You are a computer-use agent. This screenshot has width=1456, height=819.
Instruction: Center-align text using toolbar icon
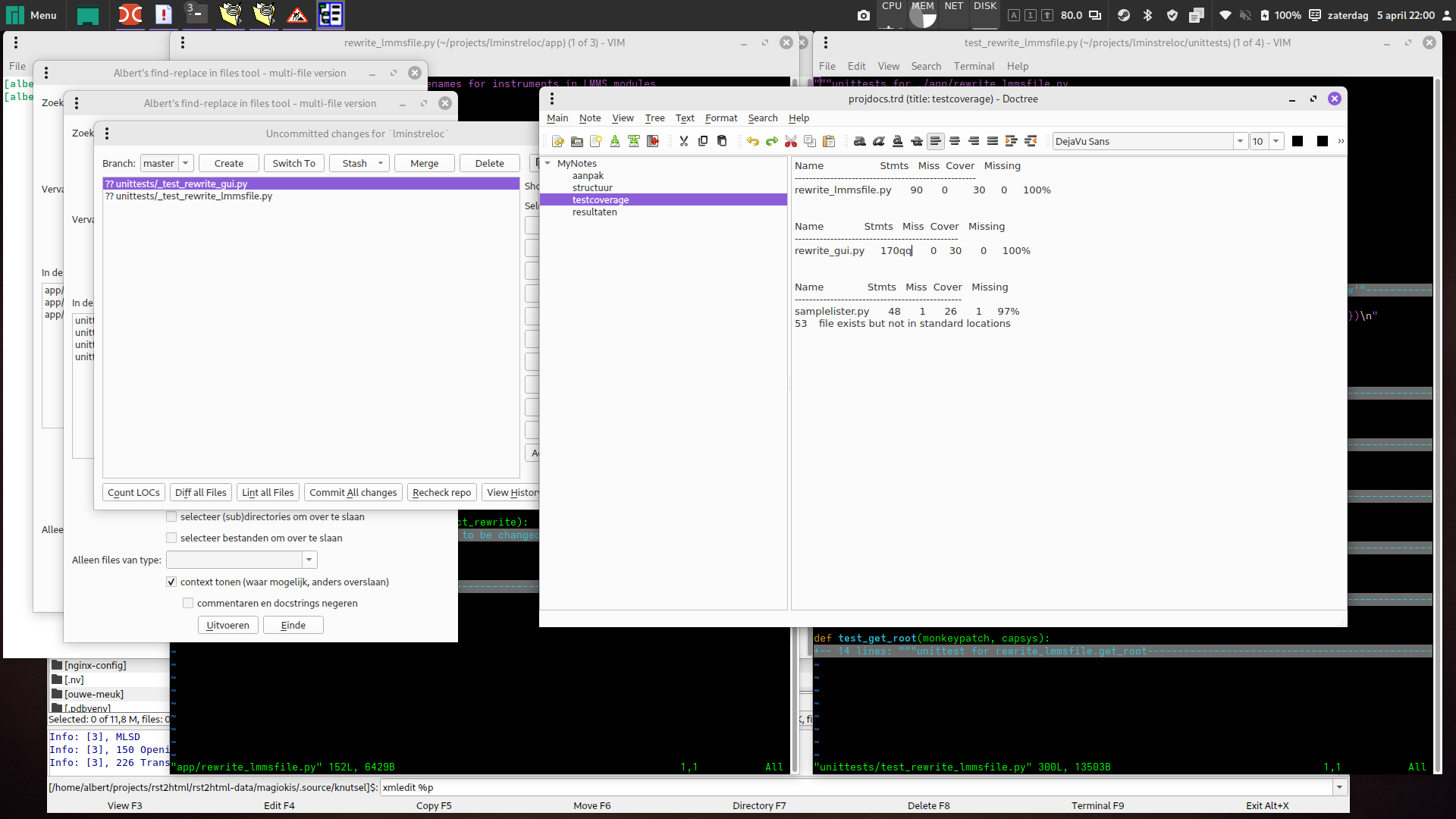pyautogui.click(x=955, y=141)
